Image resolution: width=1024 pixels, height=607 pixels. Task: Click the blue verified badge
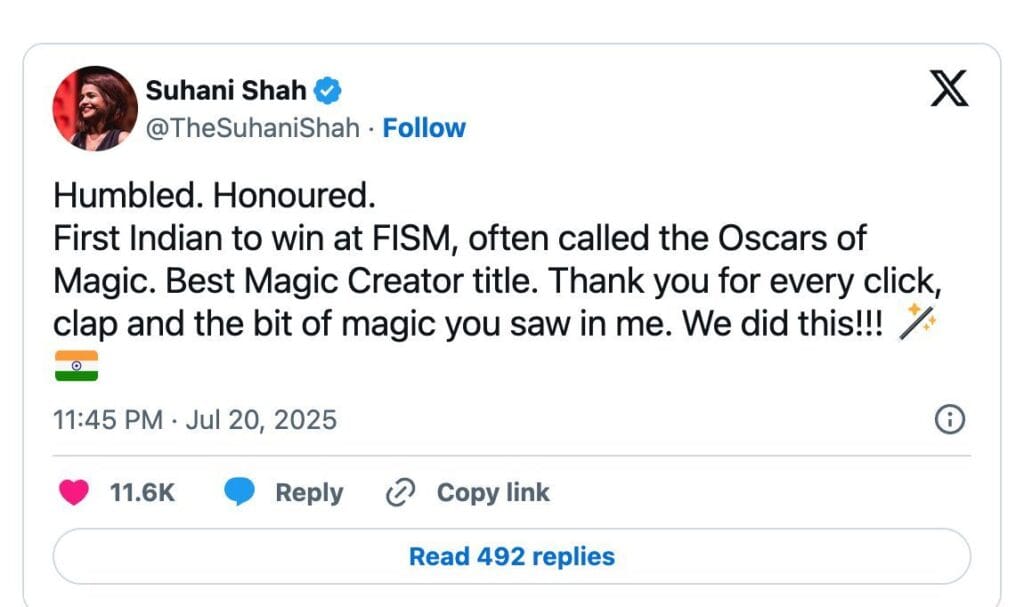328,91
